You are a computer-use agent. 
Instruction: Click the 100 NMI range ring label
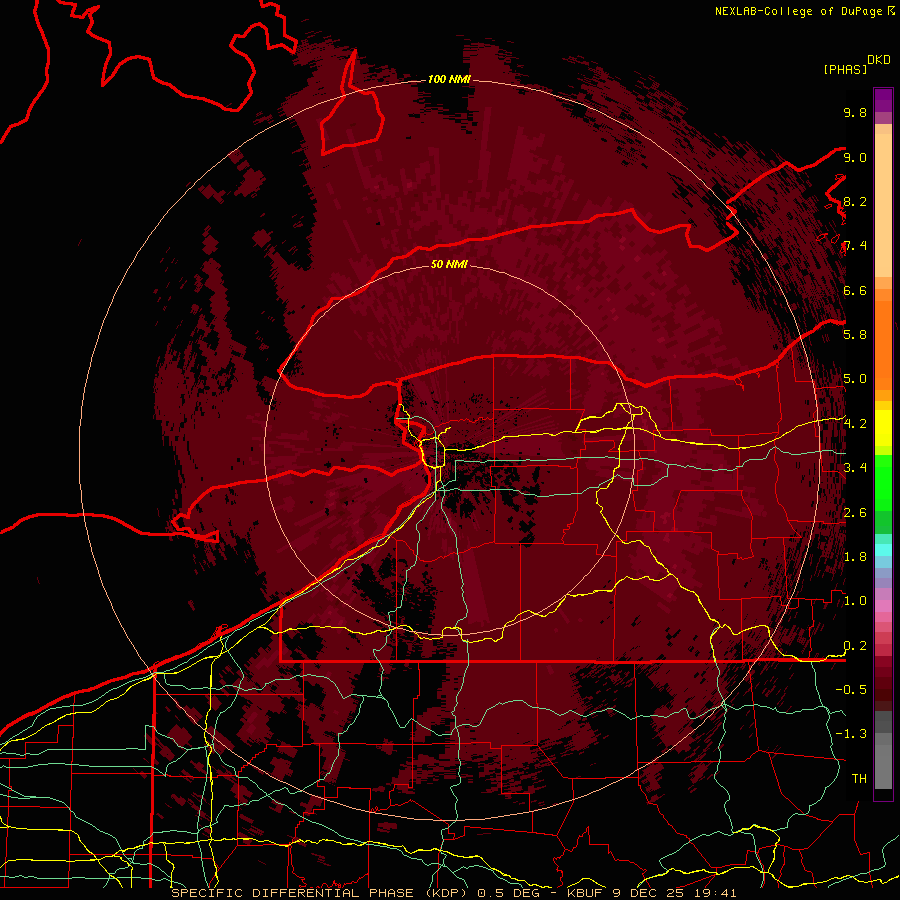click(449, 79)
